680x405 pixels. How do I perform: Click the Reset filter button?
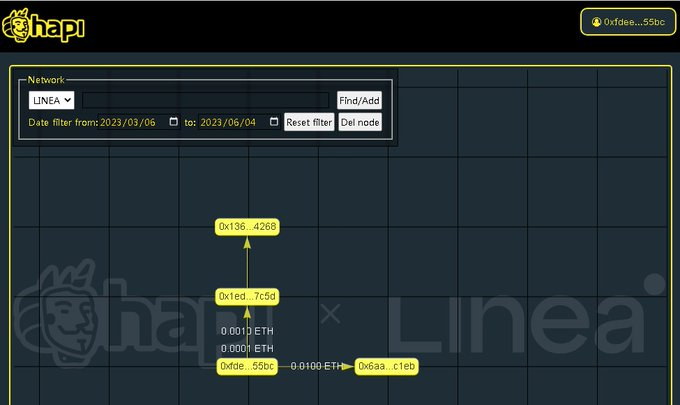(309, 122)
